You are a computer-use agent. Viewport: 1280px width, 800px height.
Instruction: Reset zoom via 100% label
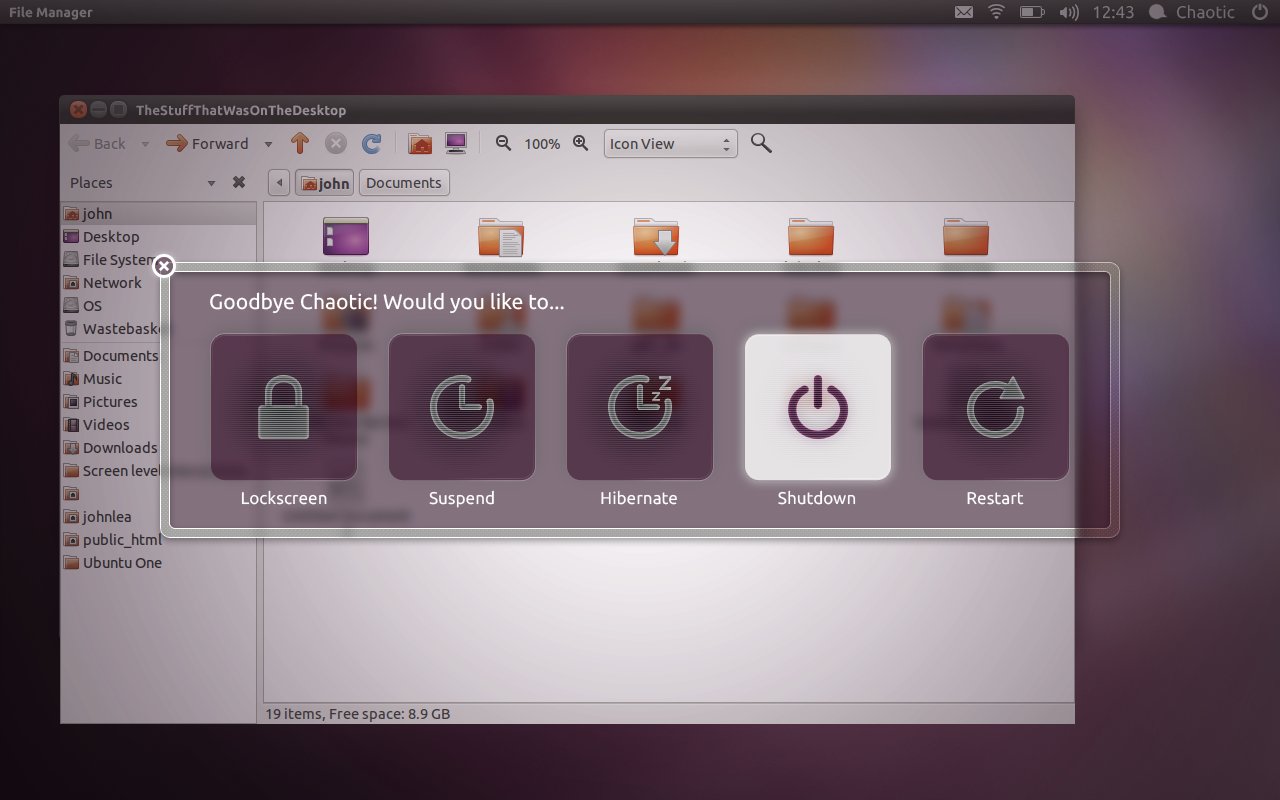click(x=542, y=144)
